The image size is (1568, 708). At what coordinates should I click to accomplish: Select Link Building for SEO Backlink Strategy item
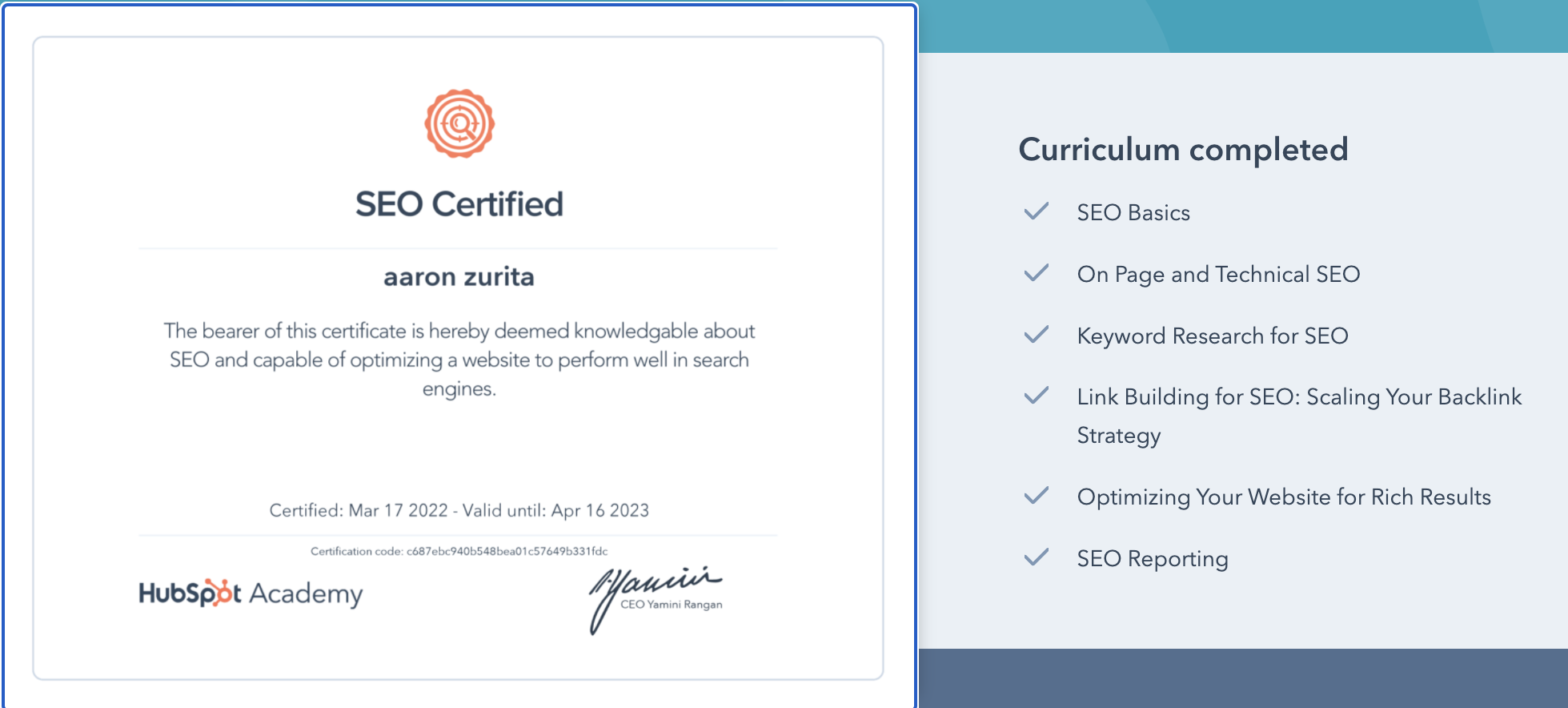[1299, 416]
